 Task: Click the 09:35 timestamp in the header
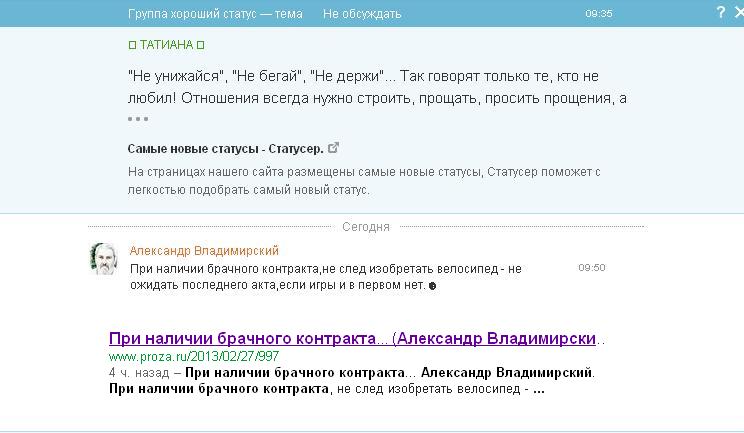598,14
